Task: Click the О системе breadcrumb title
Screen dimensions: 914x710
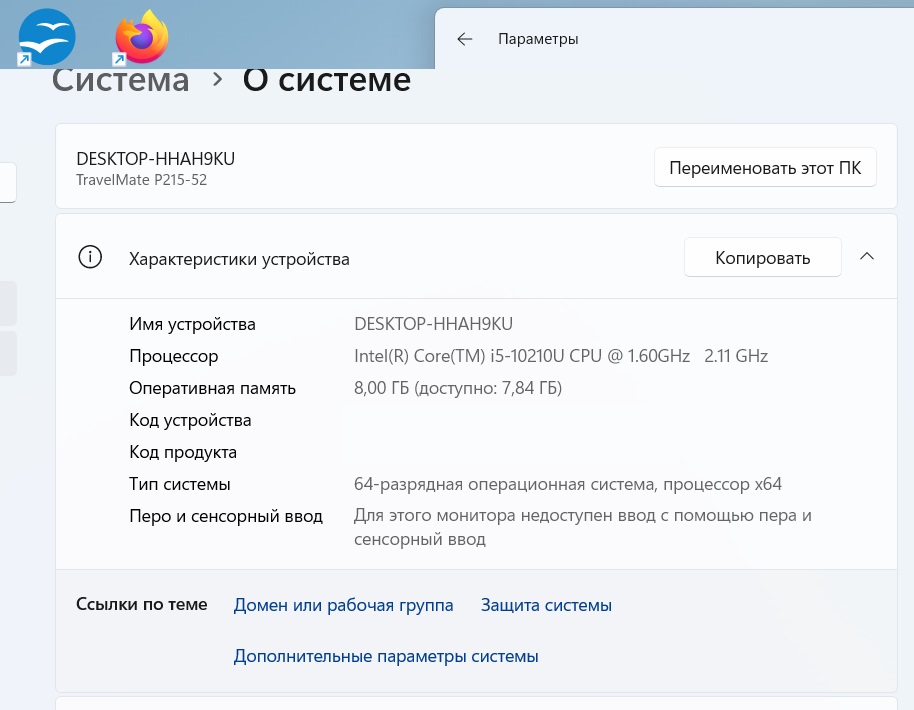Action: tap(326, 80)
